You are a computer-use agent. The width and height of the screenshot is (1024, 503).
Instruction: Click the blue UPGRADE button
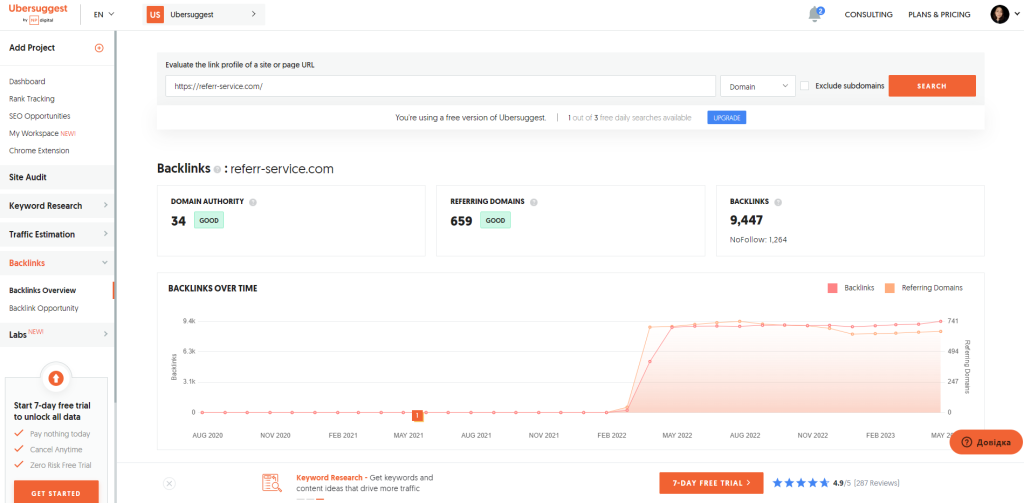(x=726, y=118)
